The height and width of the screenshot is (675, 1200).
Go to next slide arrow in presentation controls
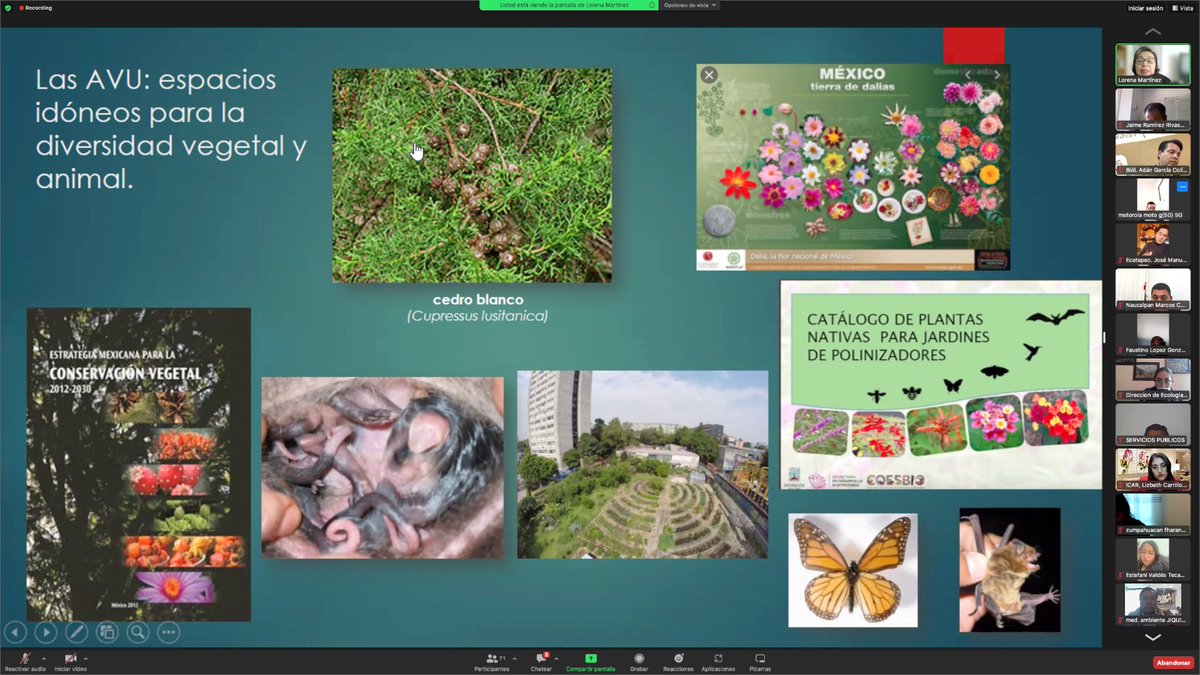pos(45,632)
